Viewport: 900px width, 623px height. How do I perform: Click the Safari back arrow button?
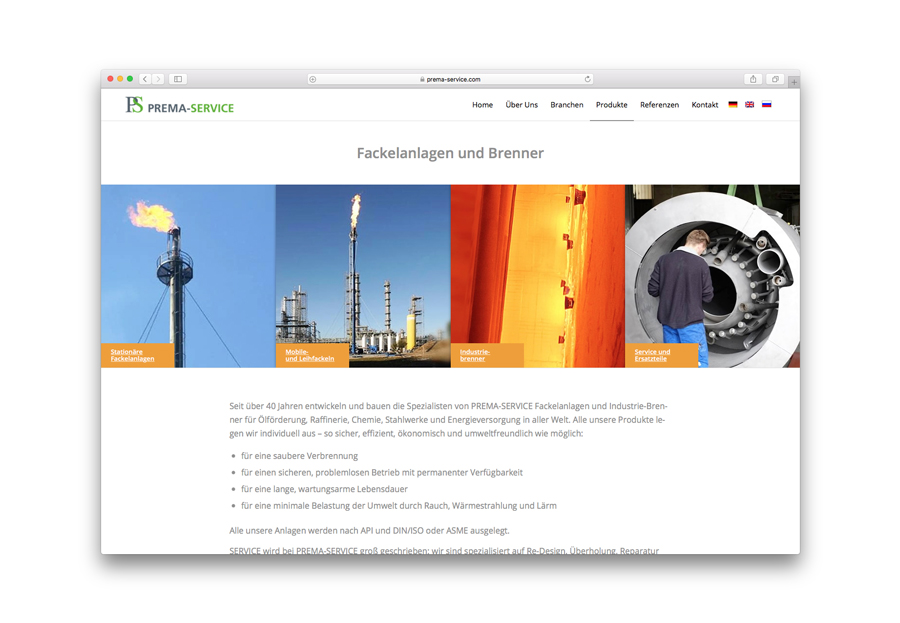(145, 79)
